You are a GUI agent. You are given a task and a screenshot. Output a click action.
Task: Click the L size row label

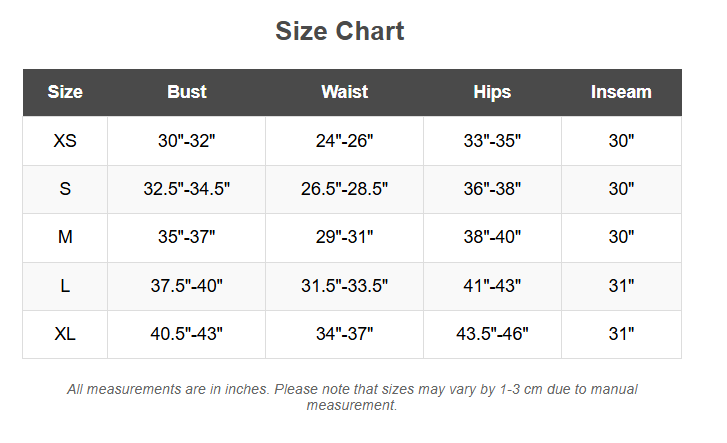(65, 286)
